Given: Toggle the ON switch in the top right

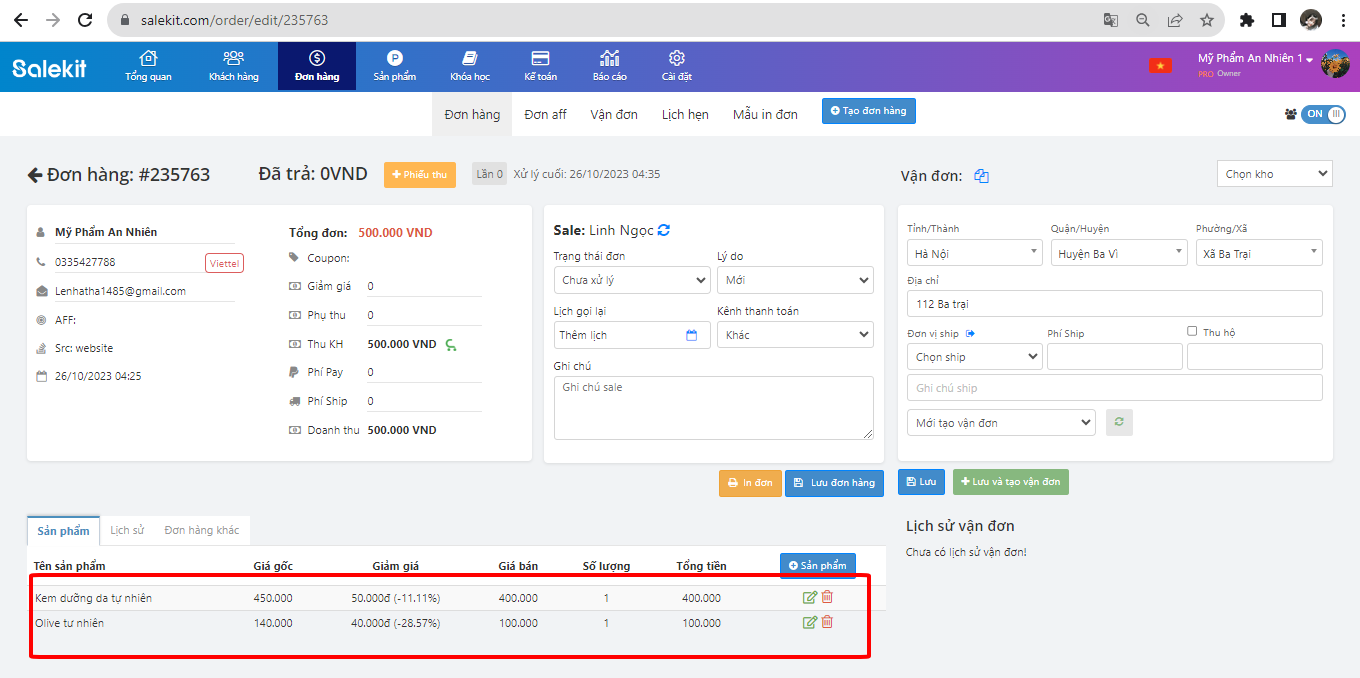Looking at the screenshot, I should click(1322, 114).
